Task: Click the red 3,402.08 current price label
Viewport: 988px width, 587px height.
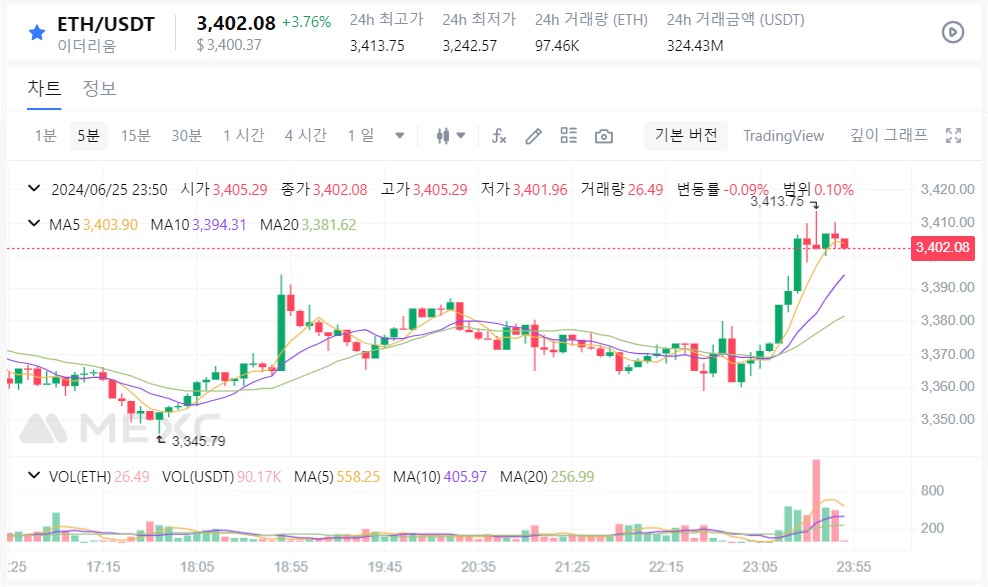Action: 943,248
